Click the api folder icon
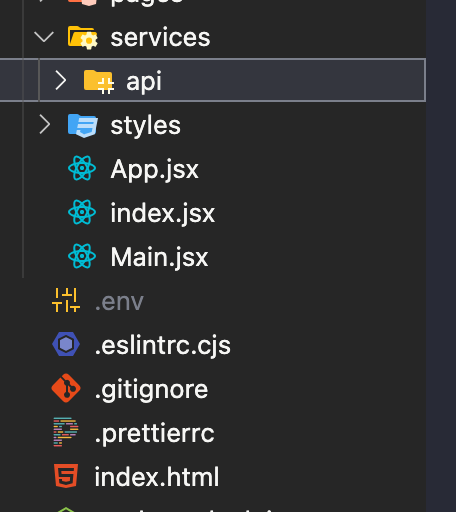 [x=99, y=82]
